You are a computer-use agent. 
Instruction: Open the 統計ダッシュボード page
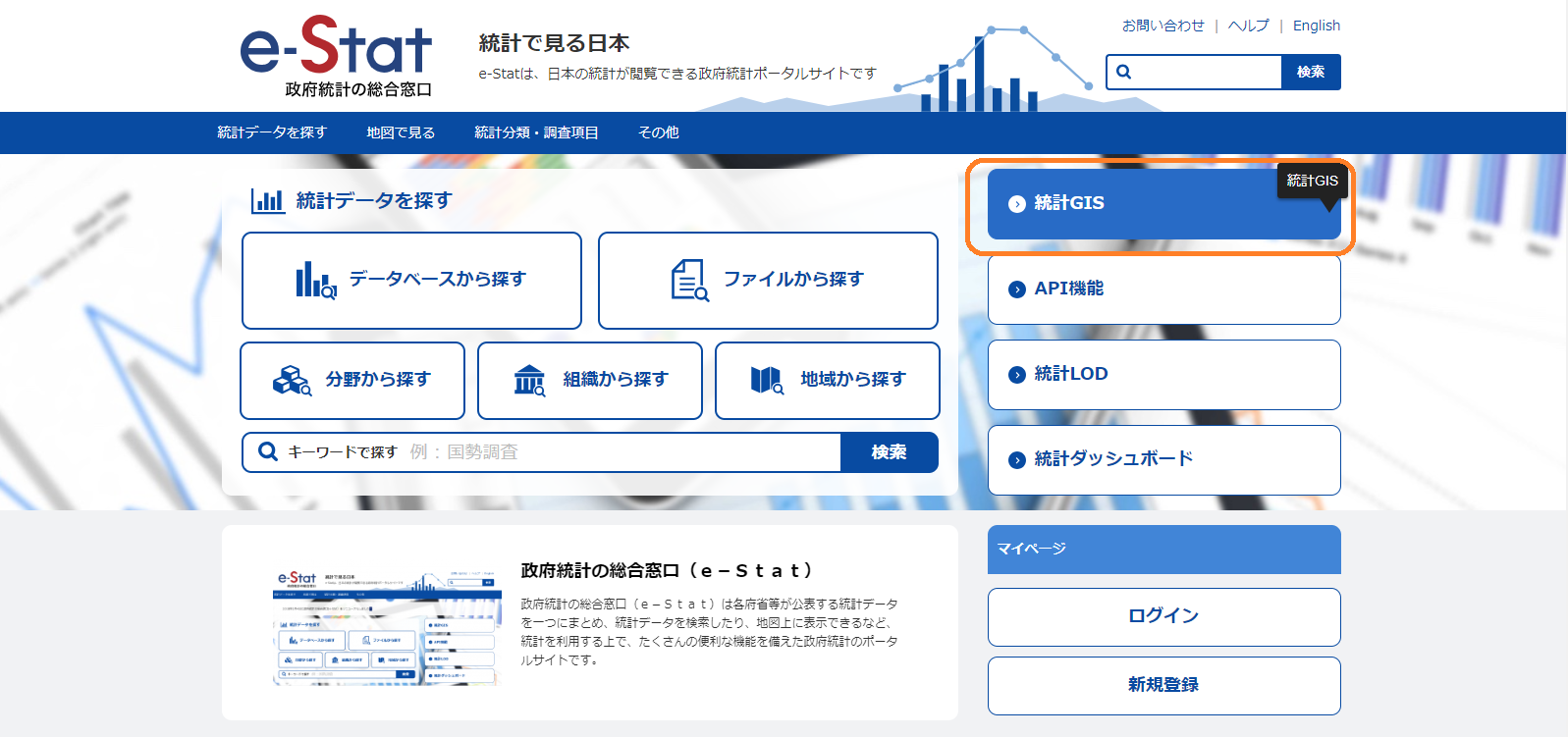(x=1163, y=460)
